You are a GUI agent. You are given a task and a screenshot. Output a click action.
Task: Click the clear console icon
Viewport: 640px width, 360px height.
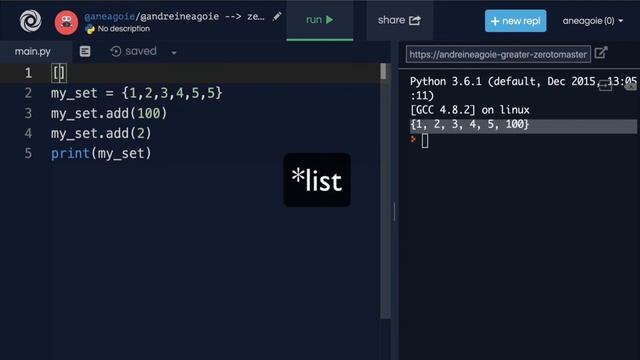(x=631, y=86)
